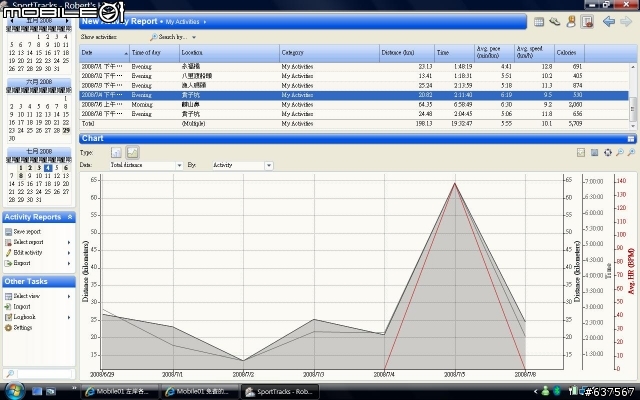This screenshot has height=400, width=640.
Task: Select the 2008/7/2 activity row
Action: point(354,76)
